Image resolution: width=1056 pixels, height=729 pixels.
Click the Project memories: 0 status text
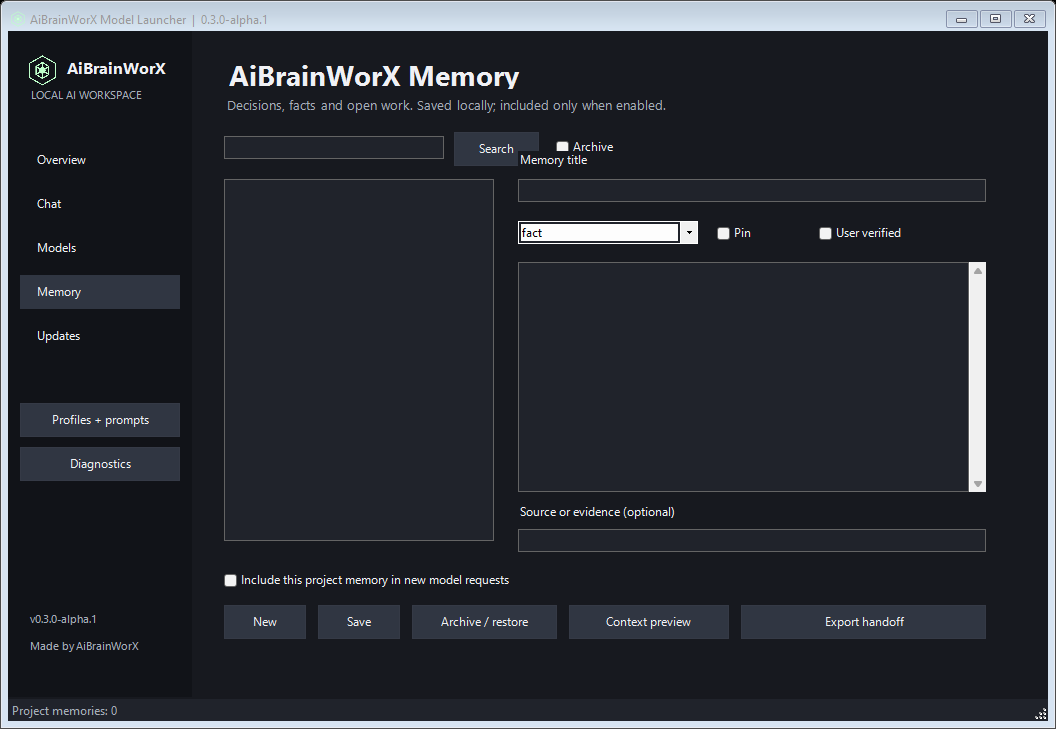click(x=65, y=711)
